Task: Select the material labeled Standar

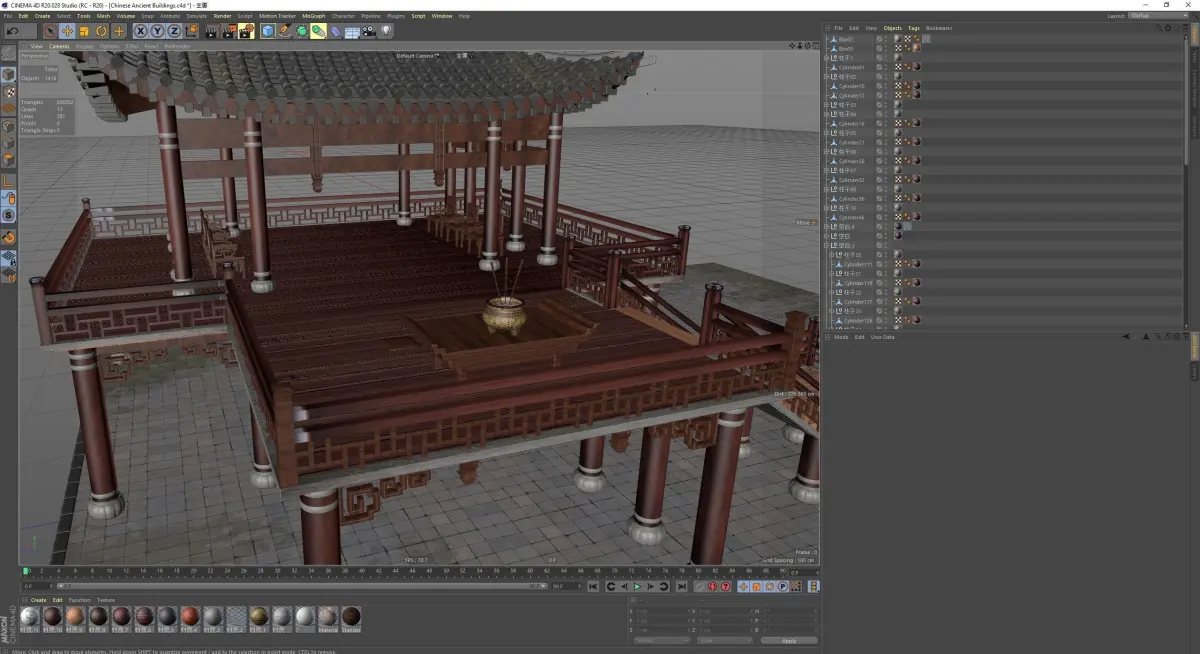Action: [351, 616]
